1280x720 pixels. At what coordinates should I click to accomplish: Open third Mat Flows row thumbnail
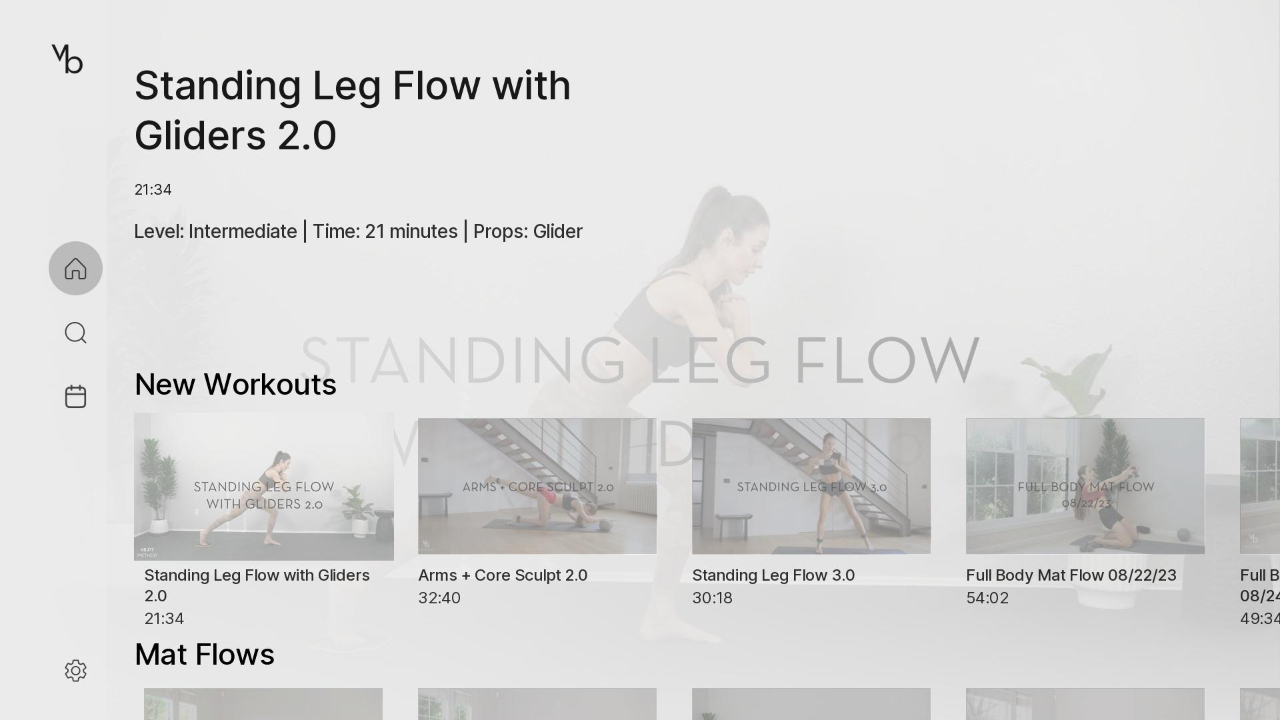(811, 704)
